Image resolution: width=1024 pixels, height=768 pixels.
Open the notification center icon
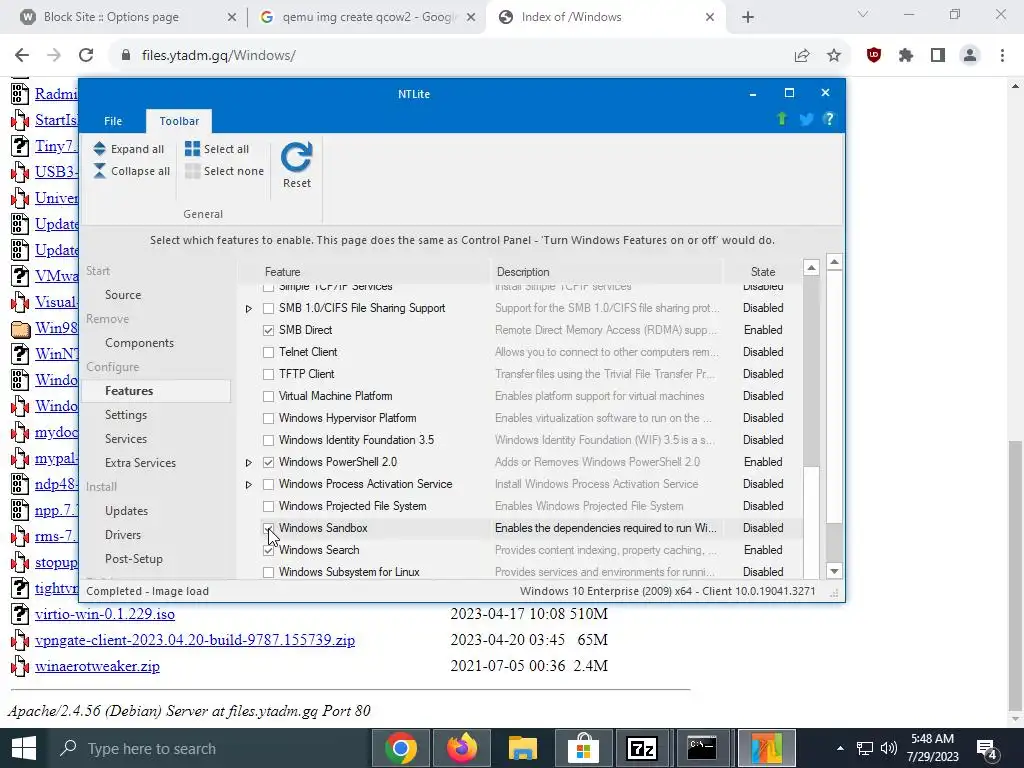(986, 749)
